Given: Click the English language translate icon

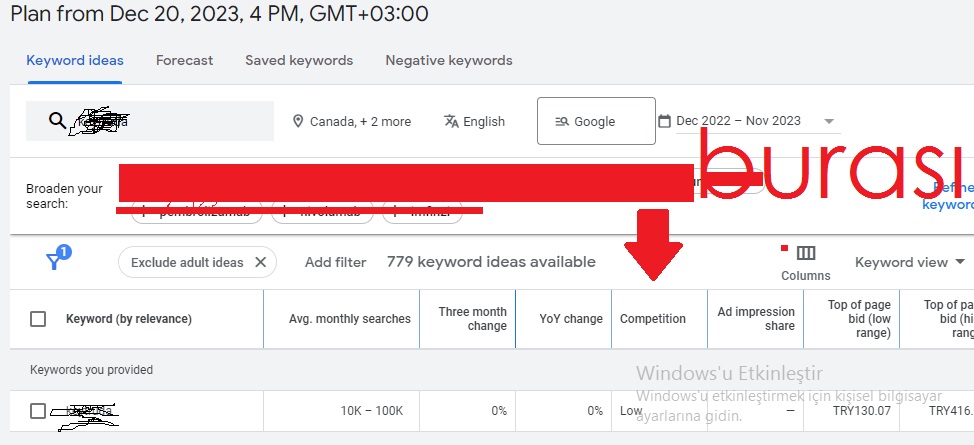Looking at the screenshot, I should 451,121.
